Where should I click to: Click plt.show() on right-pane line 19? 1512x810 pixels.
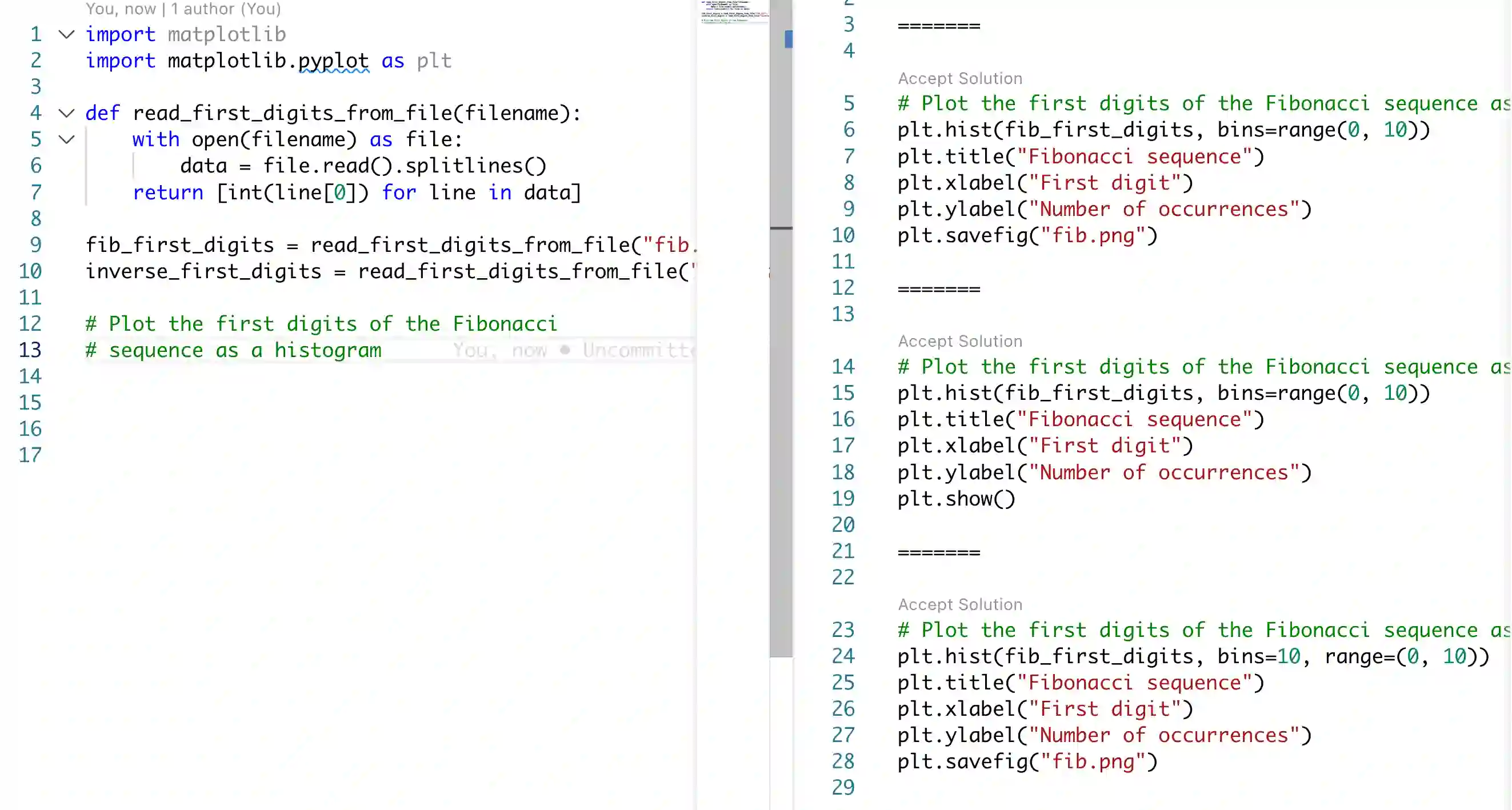coord(955,499)
